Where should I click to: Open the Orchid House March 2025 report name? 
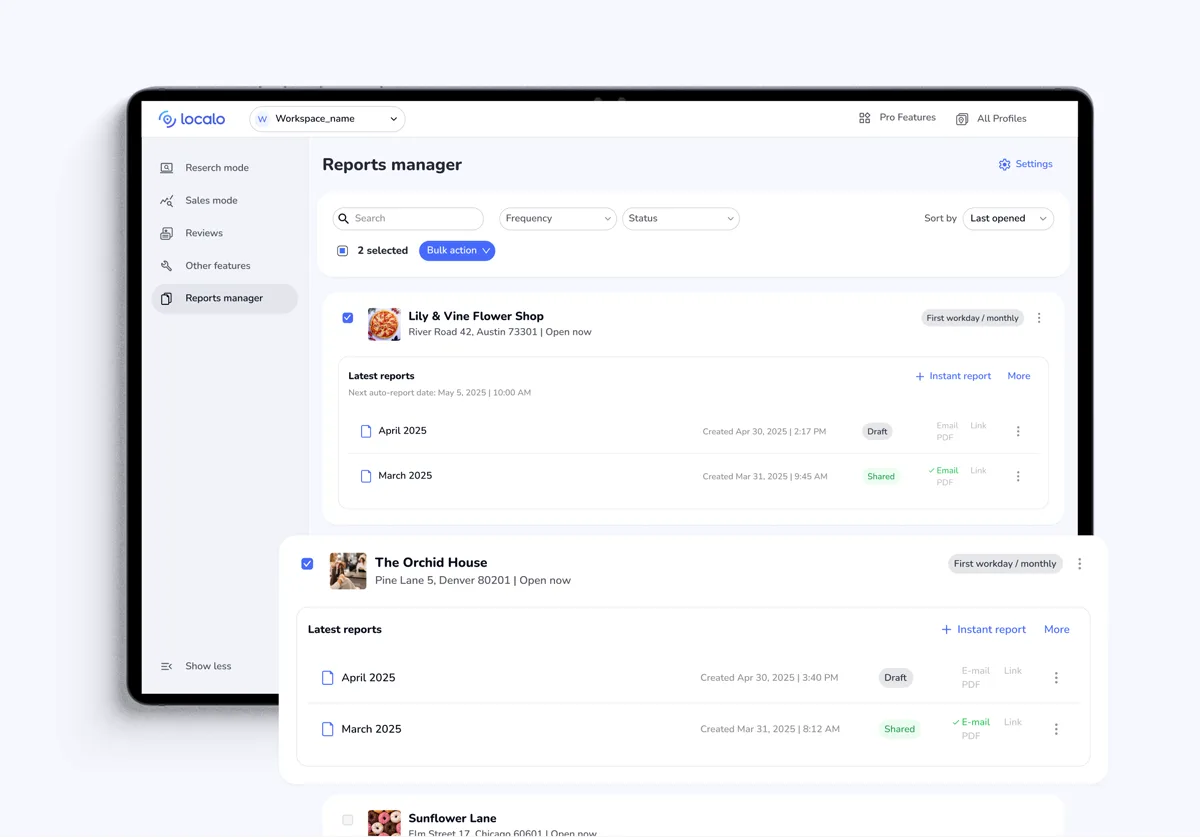point(371,729)
